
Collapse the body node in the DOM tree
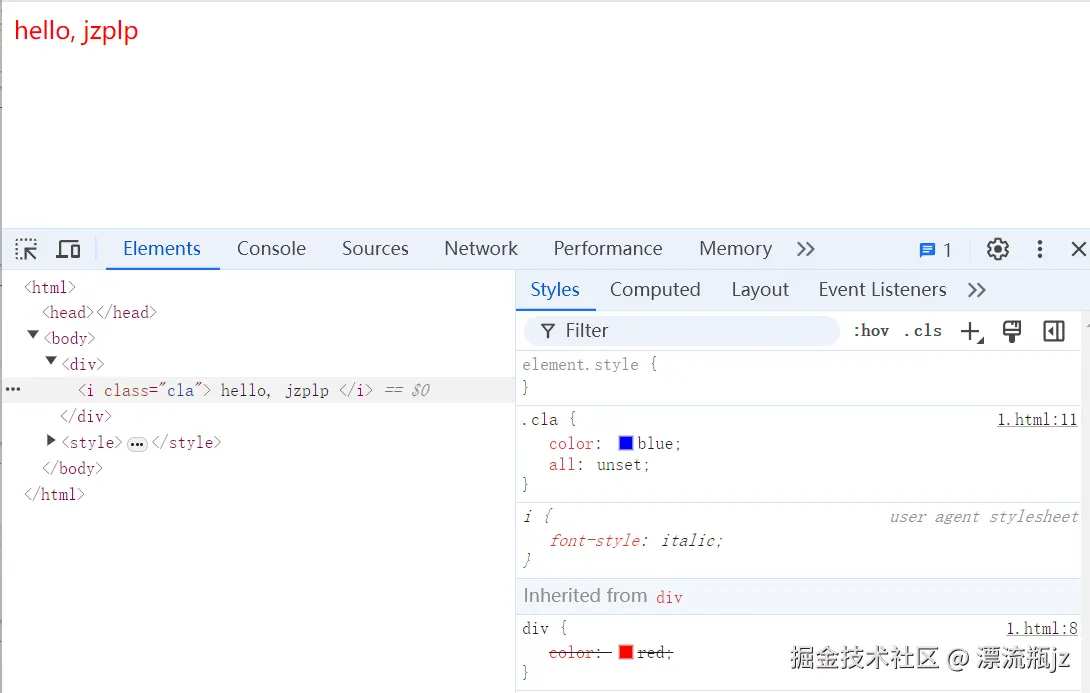coord(32,338)
